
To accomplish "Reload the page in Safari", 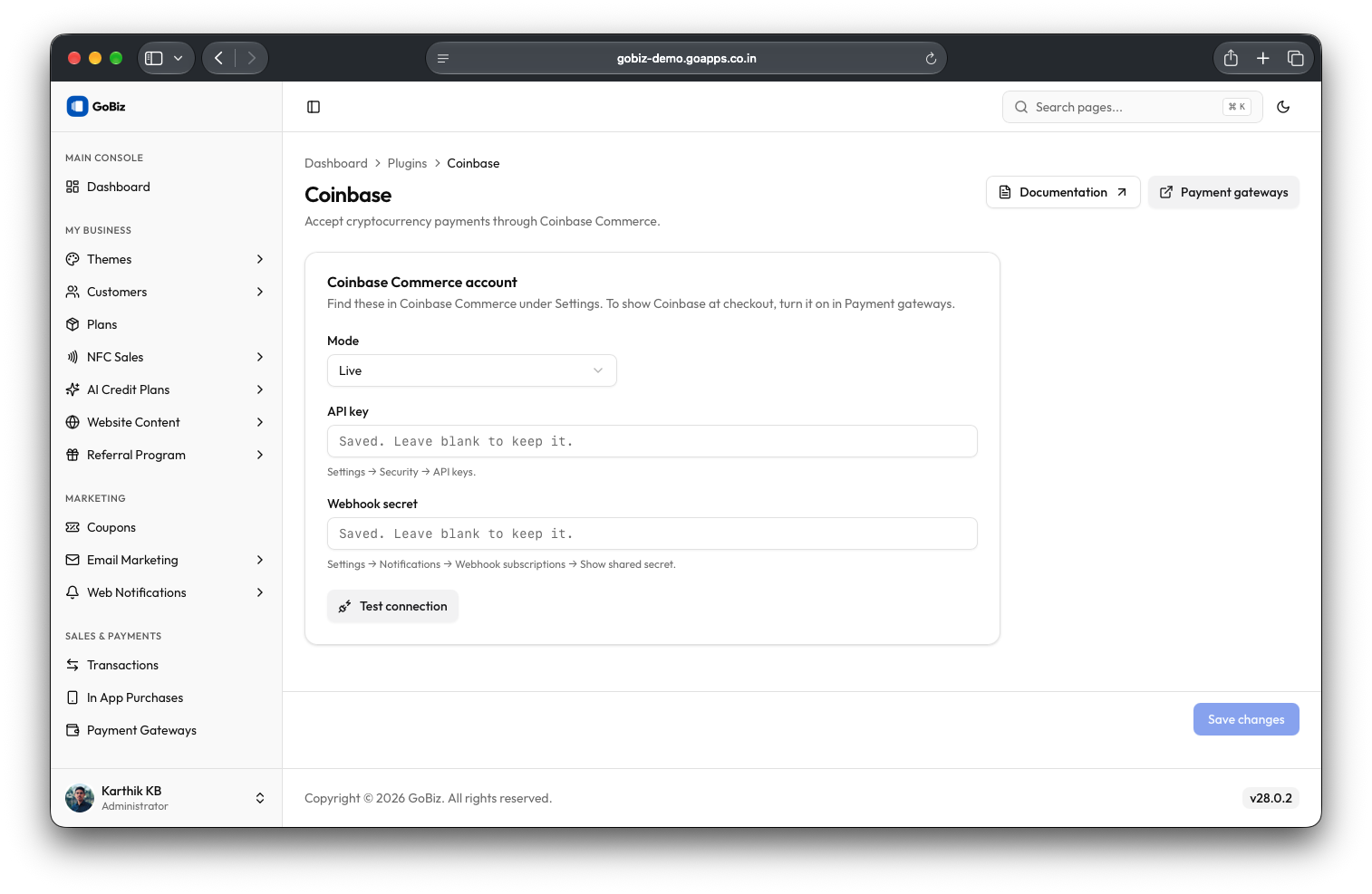I will coord(931,59).
